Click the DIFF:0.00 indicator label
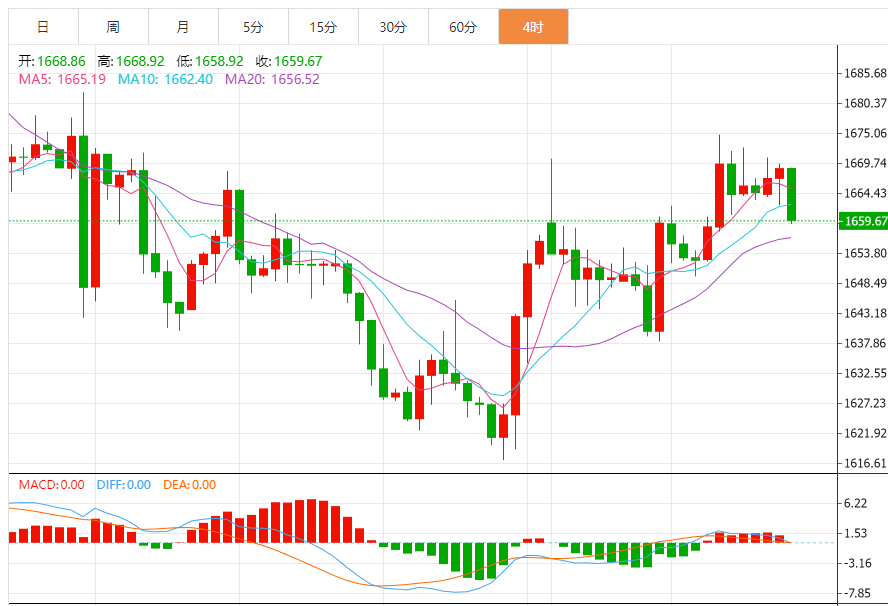 click(123, 485)
